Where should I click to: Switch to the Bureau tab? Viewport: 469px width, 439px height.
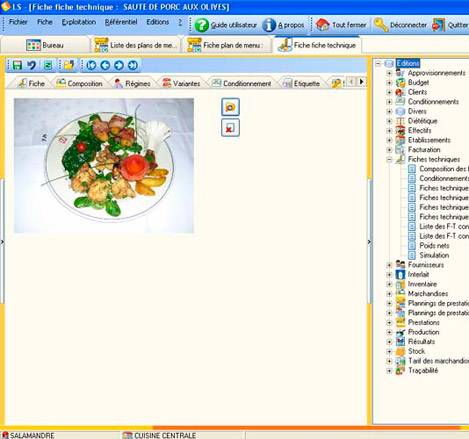tap(45, 45)
